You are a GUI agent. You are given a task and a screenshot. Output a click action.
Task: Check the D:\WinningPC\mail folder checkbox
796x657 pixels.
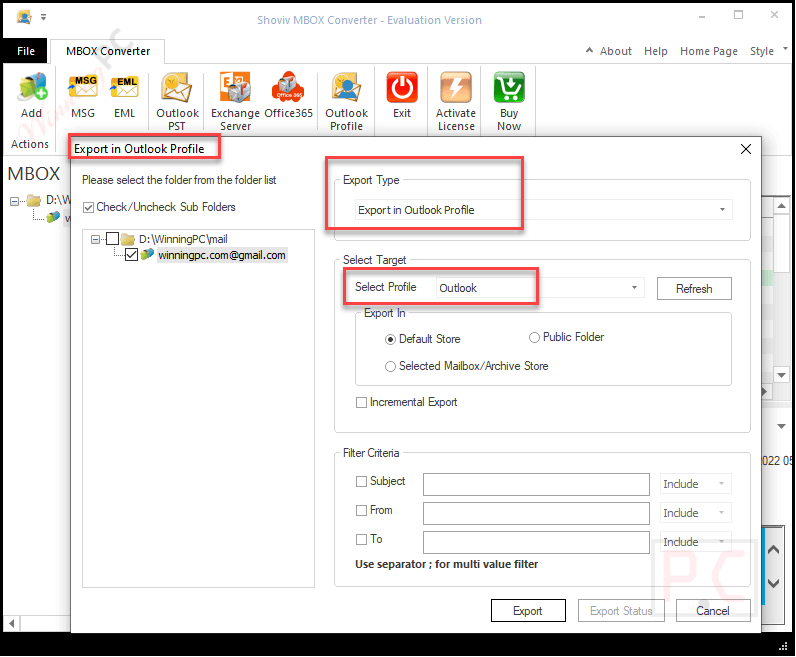(x=112, y=239)
